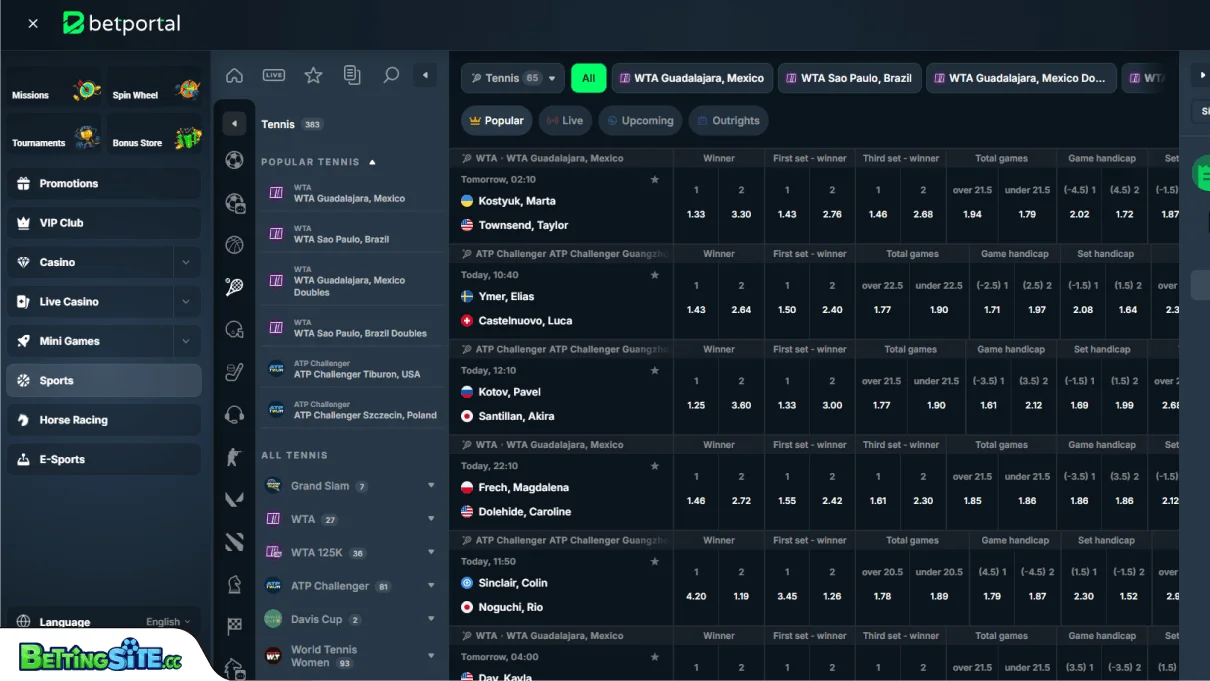
Task: Select the ice hockey stick icon
Action: [x=234, y=372]
